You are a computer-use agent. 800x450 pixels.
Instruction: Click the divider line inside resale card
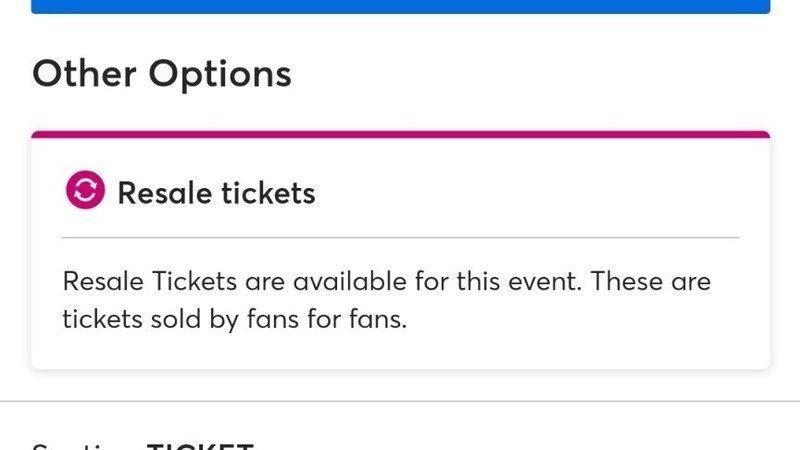click(400, 238)
